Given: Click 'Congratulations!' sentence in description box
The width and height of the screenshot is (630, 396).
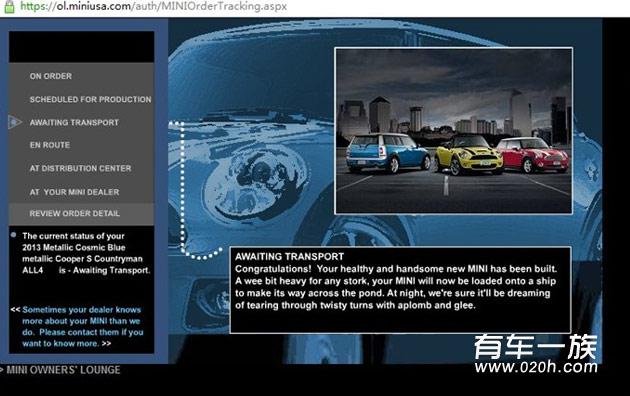Looking at the screenshot, I should (x=396, y=269).
